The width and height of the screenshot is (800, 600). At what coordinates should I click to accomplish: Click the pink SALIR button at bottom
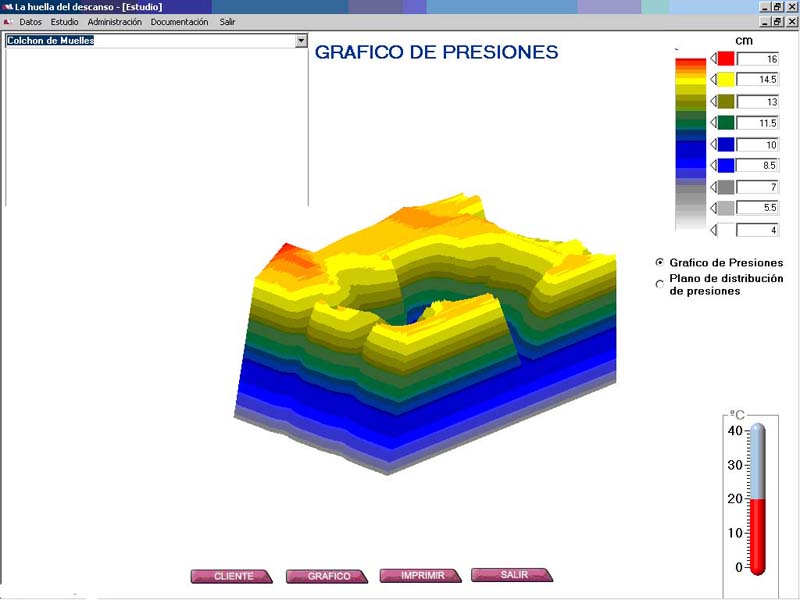coord(512,575)
